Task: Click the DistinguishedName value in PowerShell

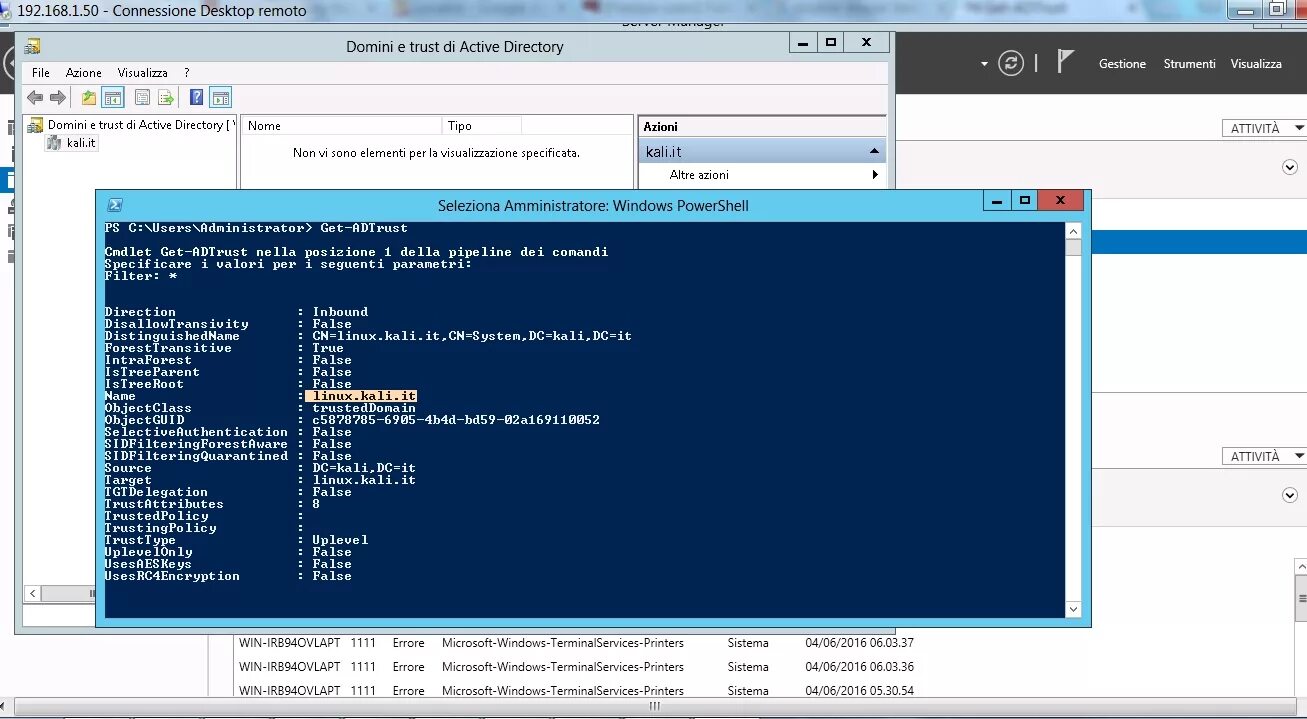Action: tap(472, 336)
